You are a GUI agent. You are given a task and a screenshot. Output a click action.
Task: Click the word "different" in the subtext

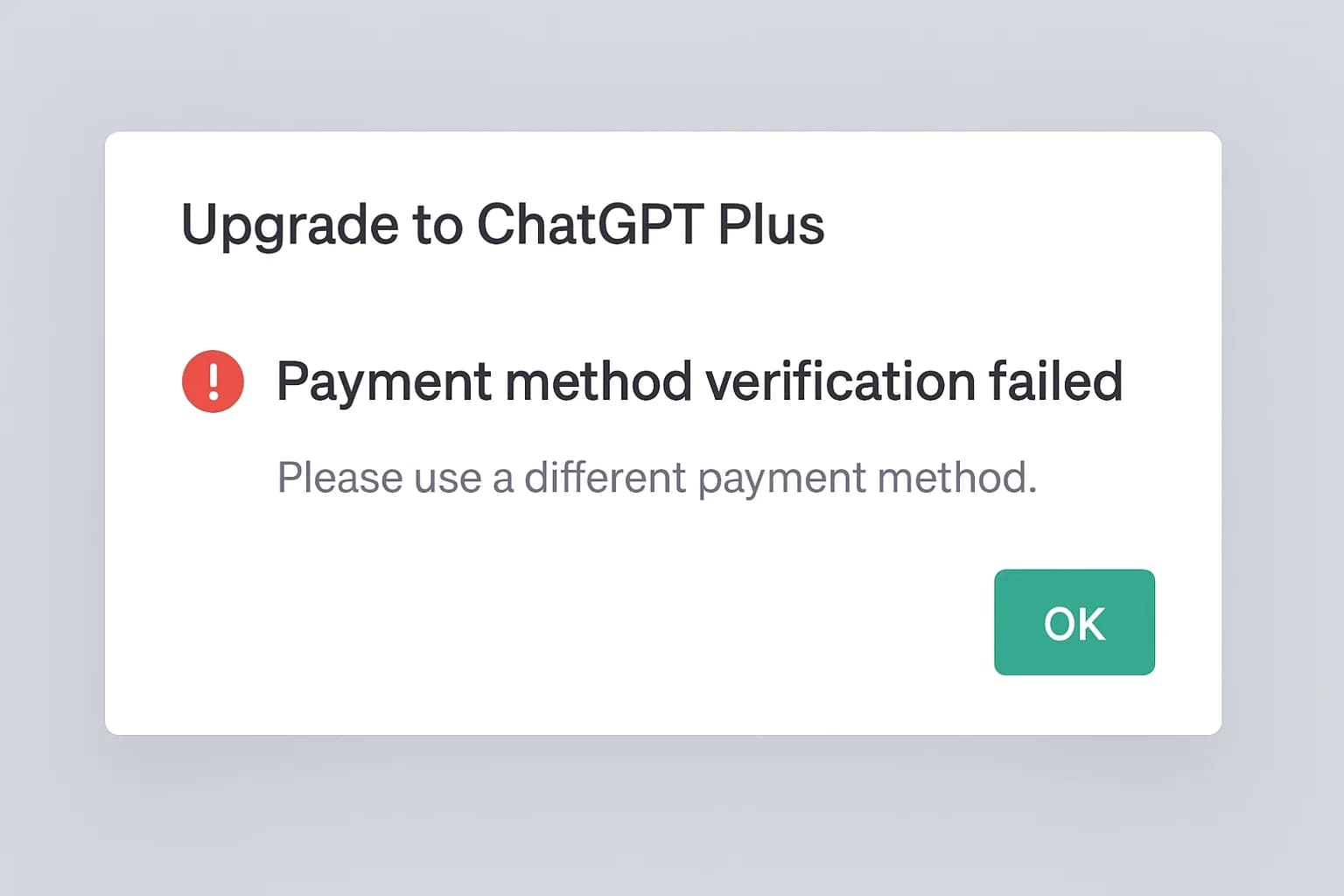(605, 478)
